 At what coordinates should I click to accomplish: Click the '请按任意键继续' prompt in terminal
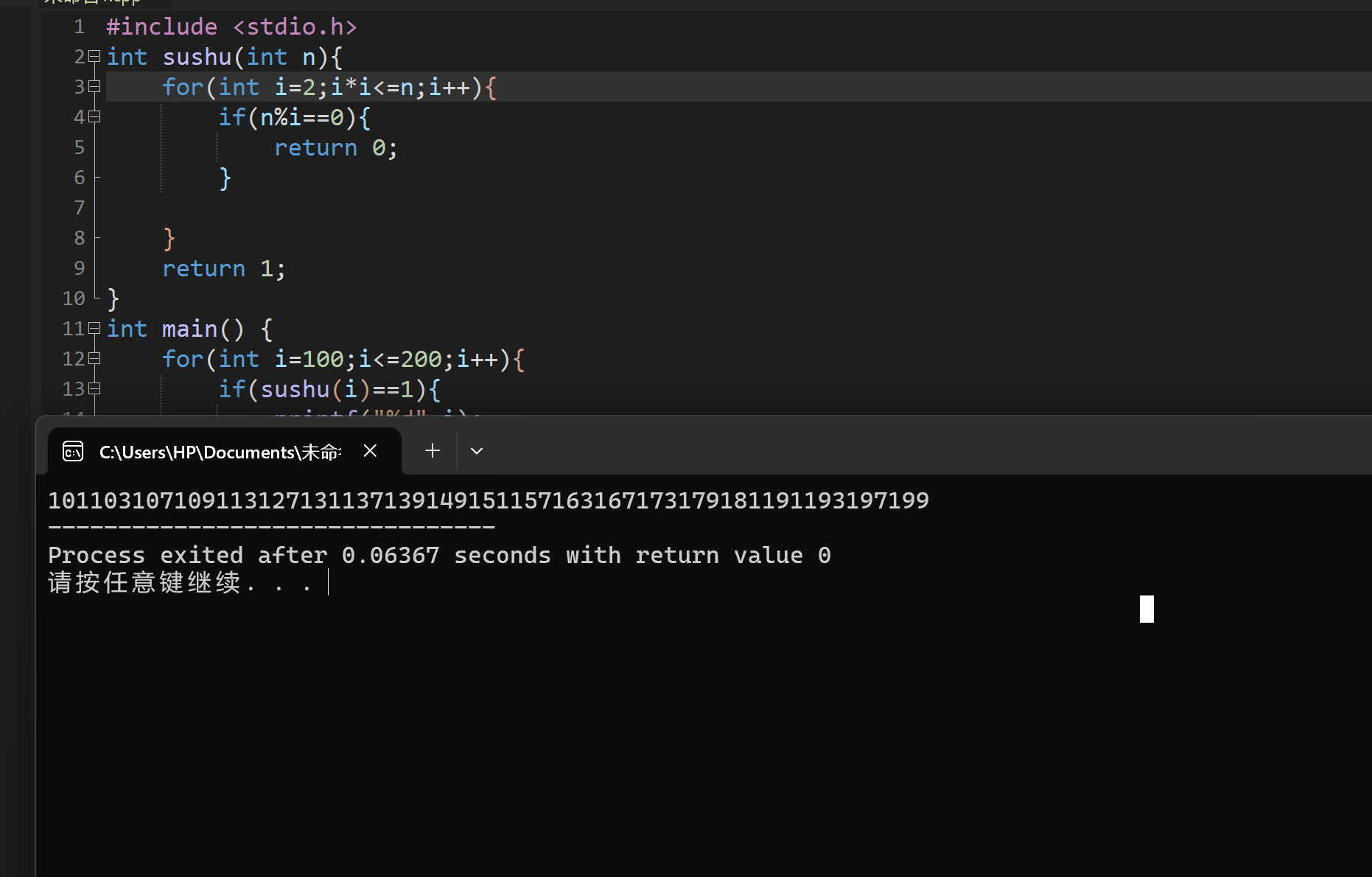pyautogui.click(x=180, y=583)
